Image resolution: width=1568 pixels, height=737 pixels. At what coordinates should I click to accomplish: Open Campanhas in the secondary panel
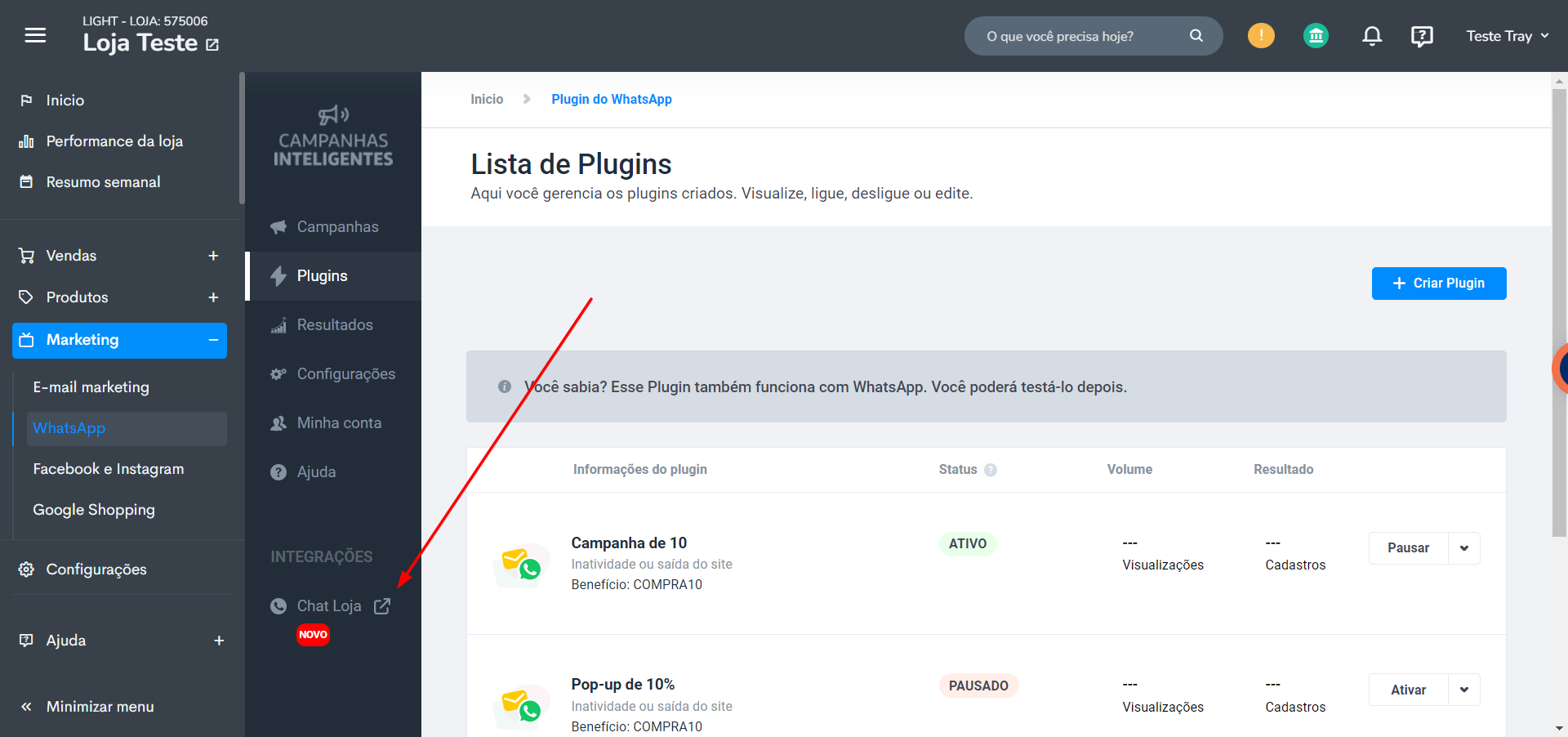tap(337, 227)
